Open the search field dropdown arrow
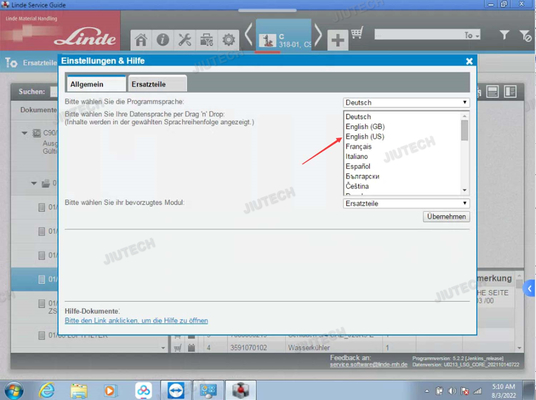536x400 pixels. coord(478,35)
